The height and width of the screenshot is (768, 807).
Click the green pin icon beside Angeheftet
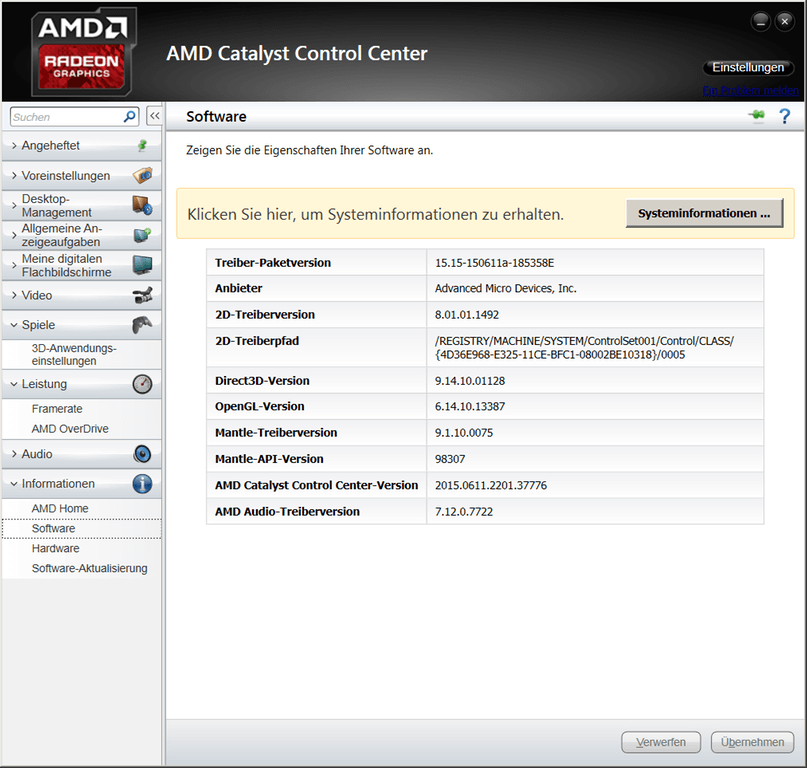pos(143,146)
